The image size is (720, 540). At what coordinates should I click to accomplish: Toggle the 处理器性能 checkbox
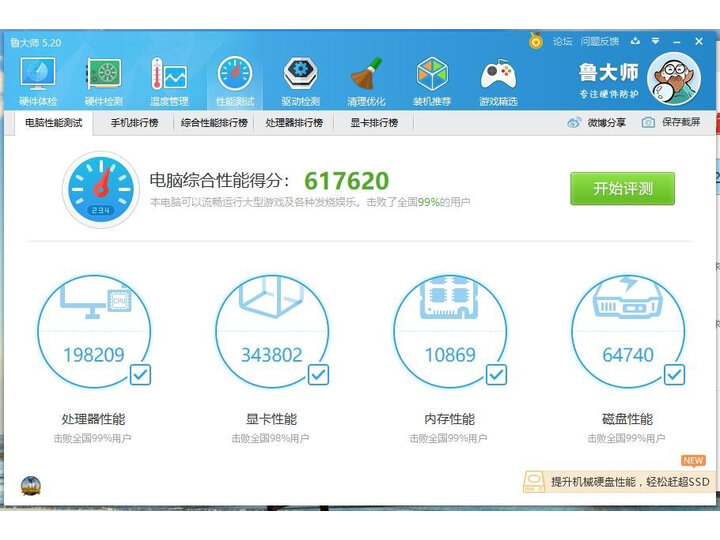[140, 375]
